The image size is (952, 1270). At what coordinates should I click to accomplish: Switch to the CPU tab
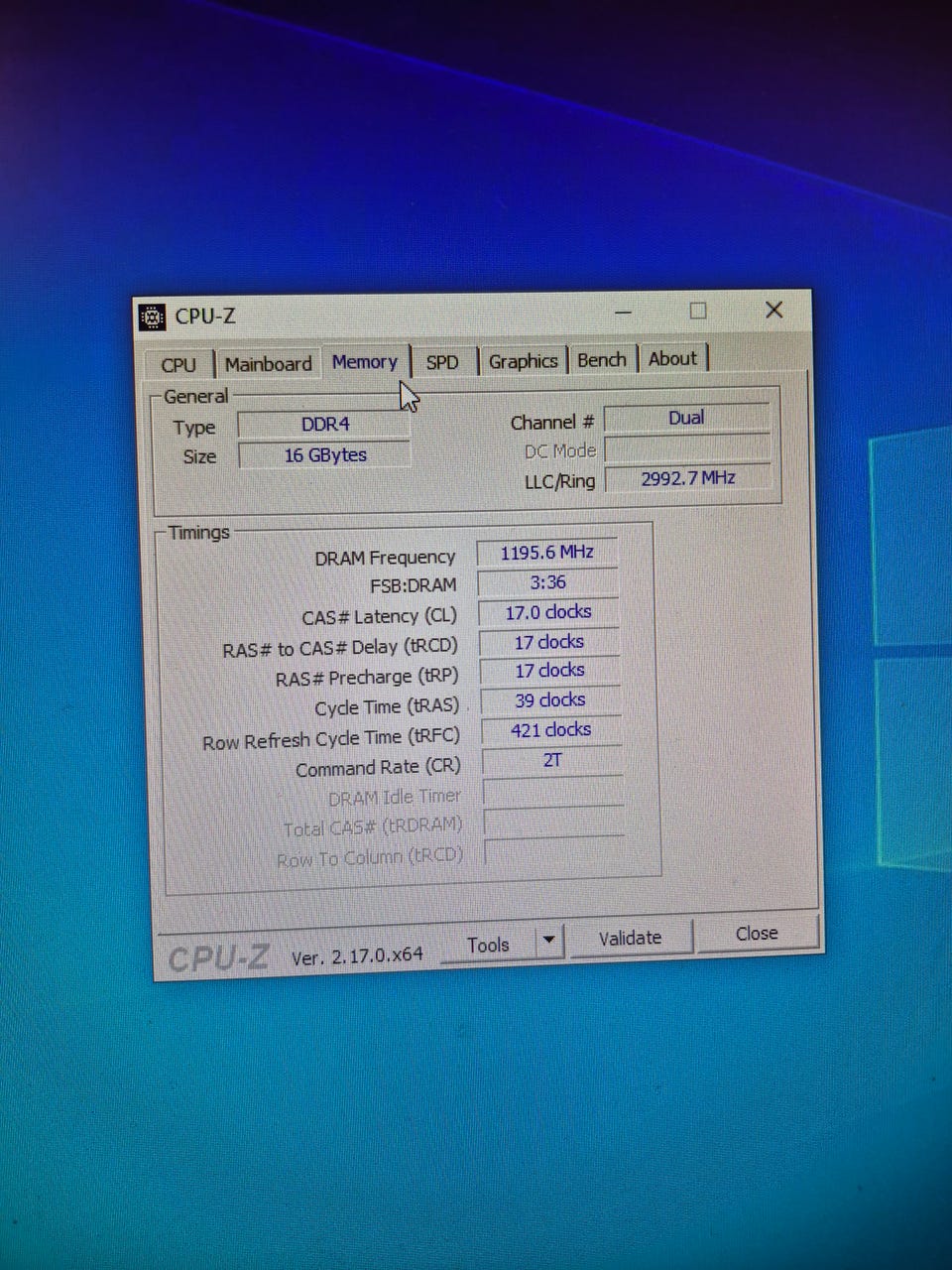178,364
